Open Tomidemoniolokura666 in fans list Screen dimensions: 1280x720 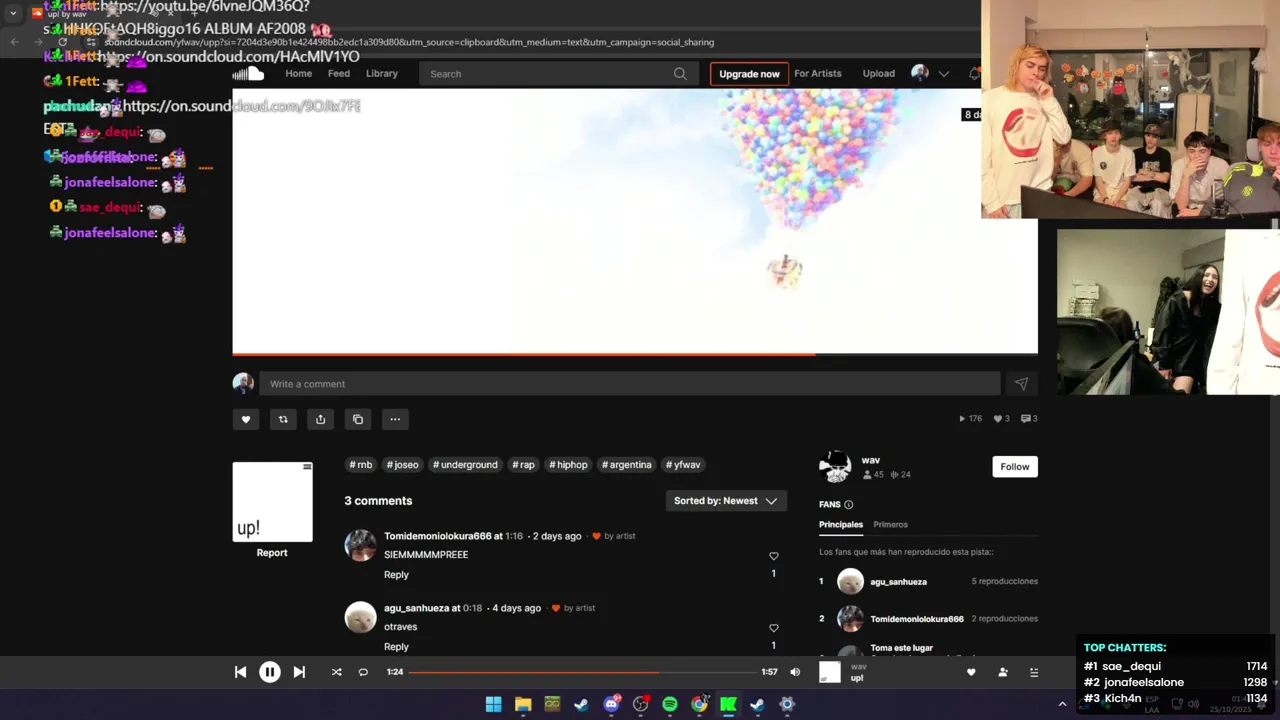point(917,619)
